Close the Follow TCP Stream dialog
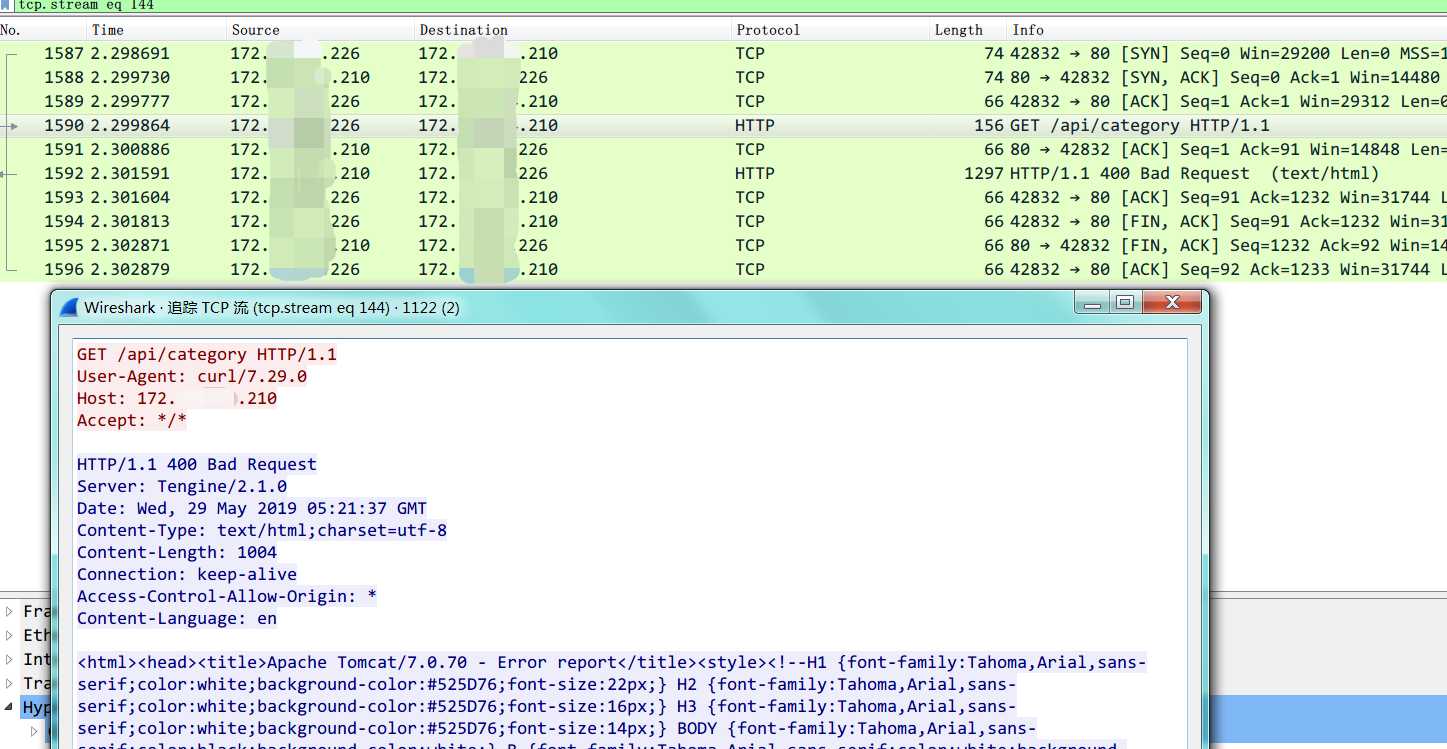The image size is (1447, 749). point(1173,303)
